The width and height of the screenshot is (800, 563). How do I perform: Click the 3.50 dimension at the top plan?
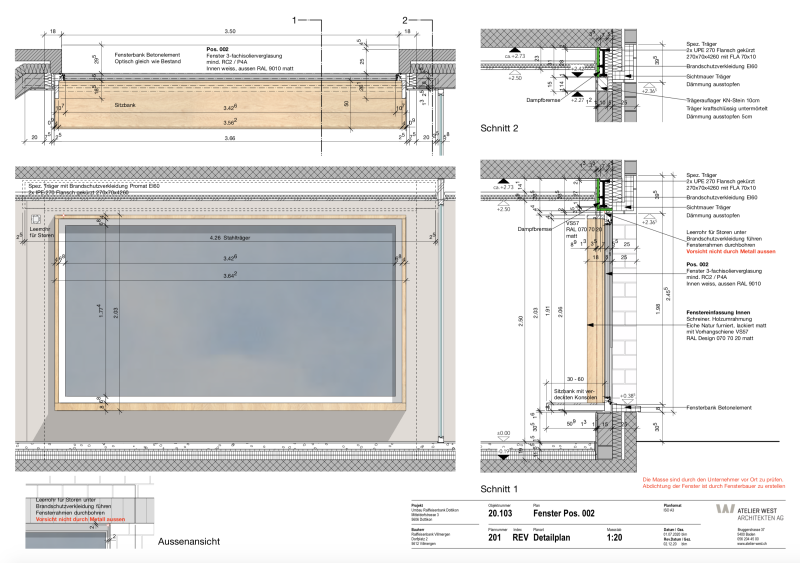click(230, 32)
